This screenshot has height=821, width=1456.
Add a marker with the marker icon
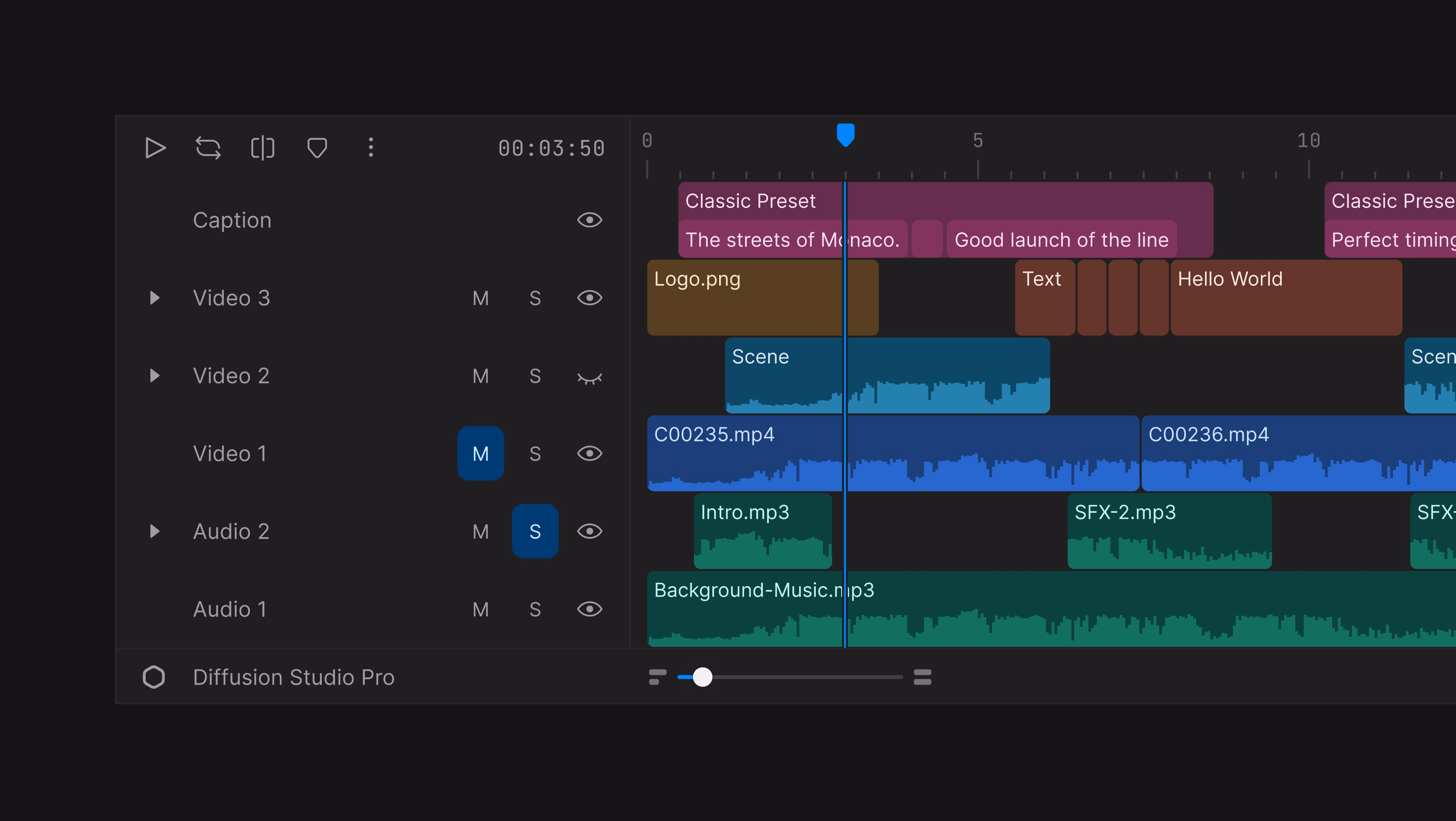coord(317,148)
